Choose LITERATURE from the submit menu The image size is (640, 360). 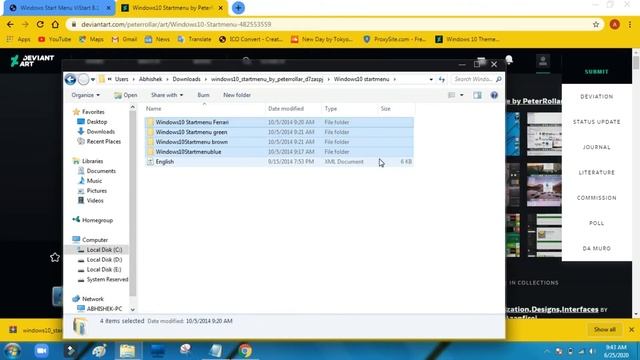596,173
